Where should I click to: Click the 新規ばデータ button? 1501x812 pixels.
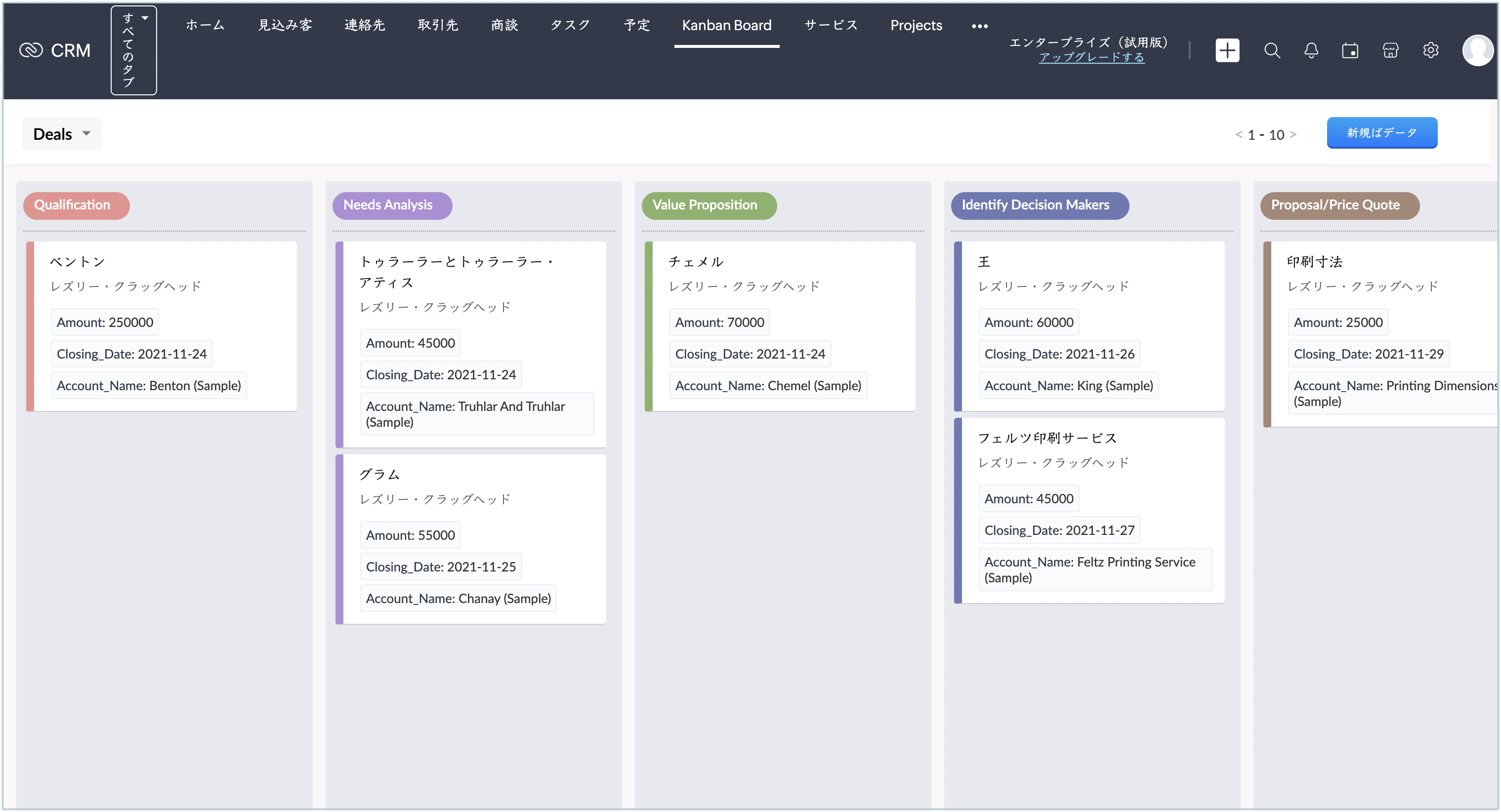1381,133
